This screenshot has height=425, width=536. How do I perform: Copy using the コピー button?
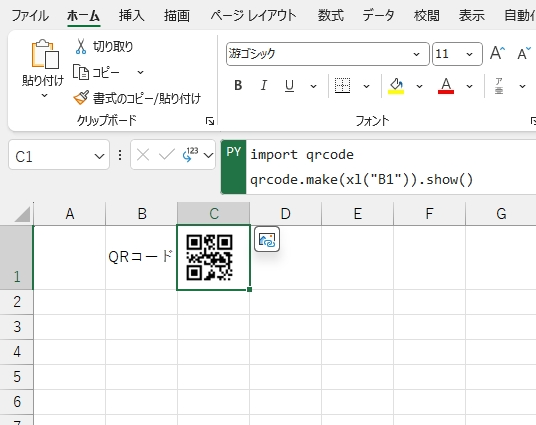pyautogui.click(x=96, y=72)
